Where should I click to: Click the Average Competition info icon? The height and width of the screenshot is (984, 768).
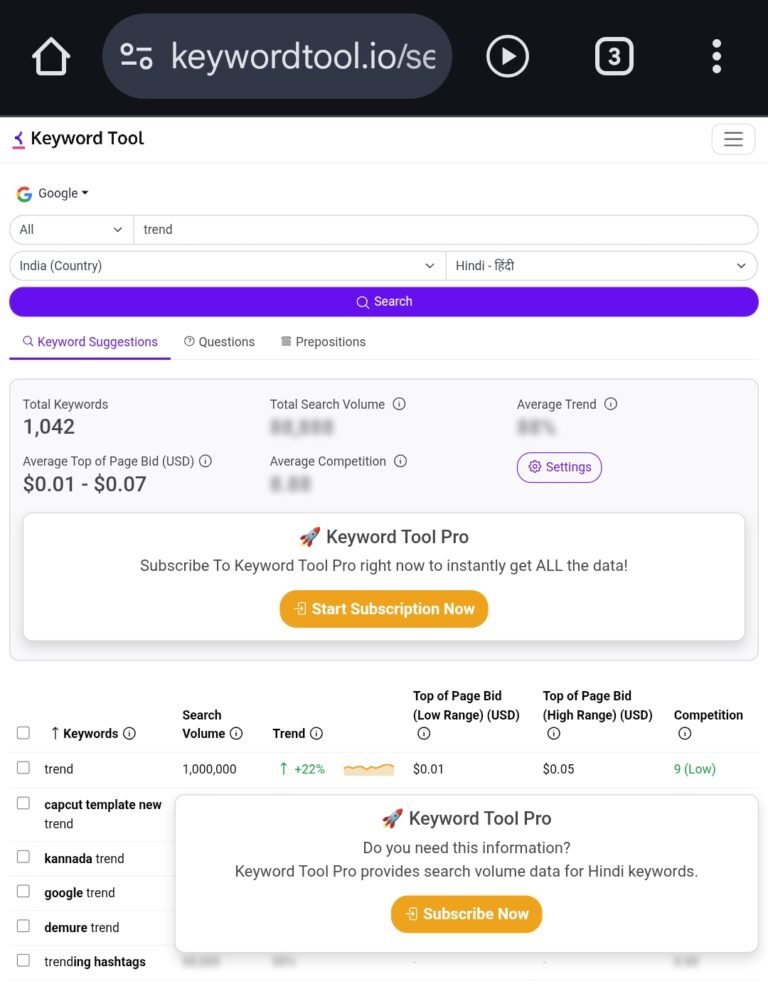tap(400, 461)
